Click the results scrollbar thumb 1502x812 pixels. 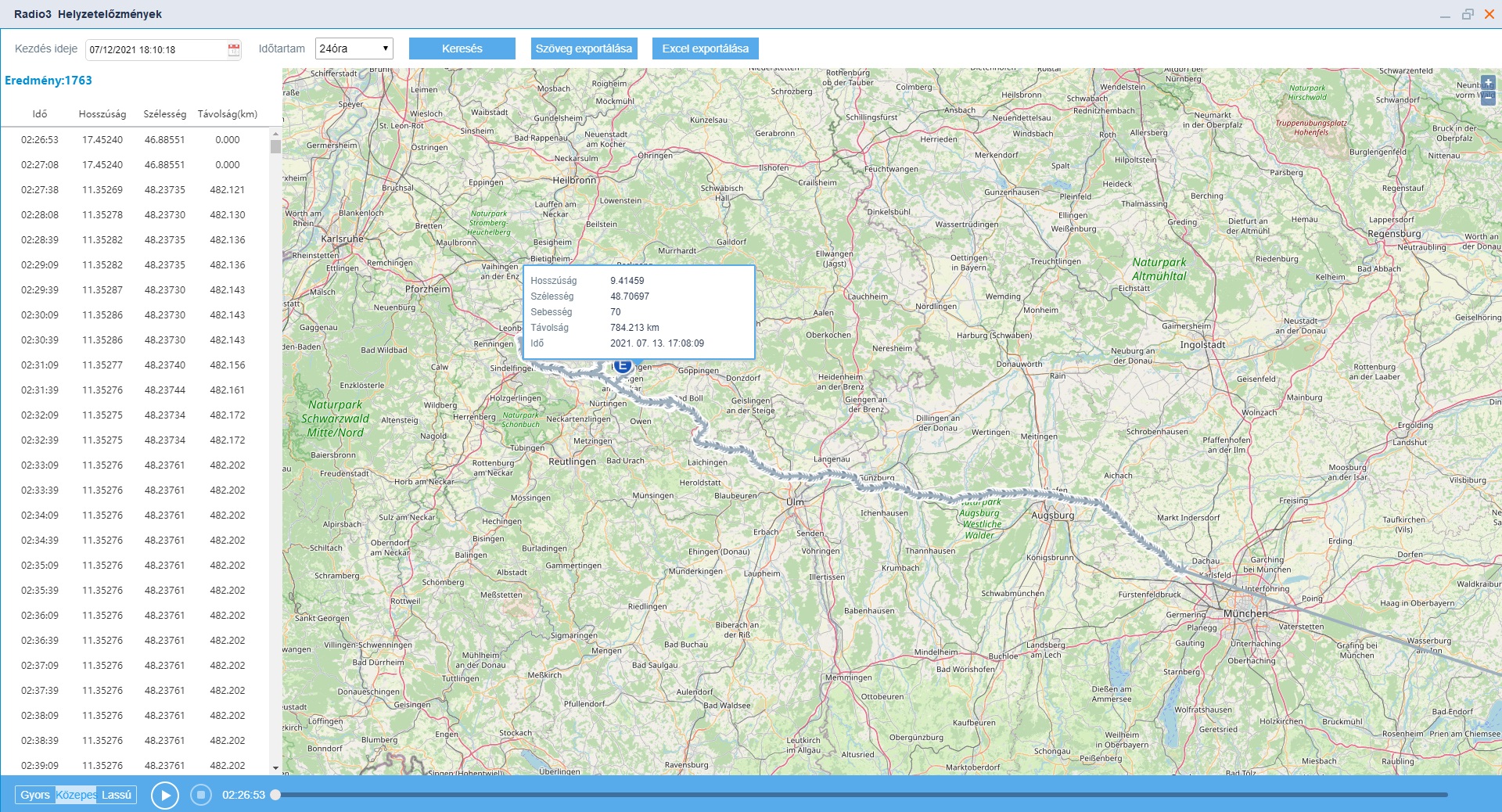point(275,146)
